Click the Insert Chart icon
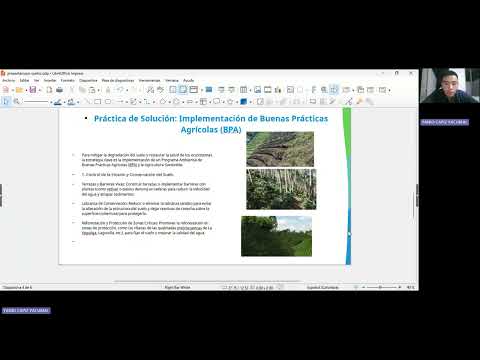Image resolution: width=480 pixels, height=360 pixels. (278, 90)
